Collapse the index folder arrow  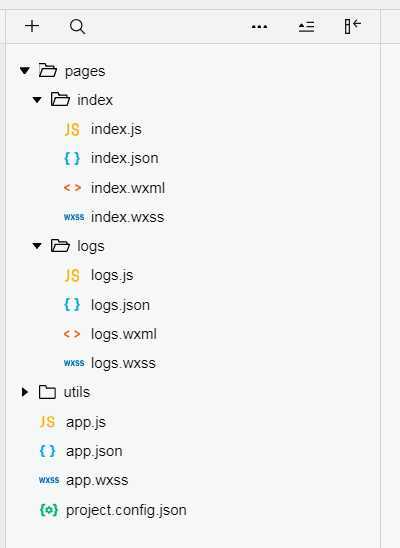coord(37,100)
